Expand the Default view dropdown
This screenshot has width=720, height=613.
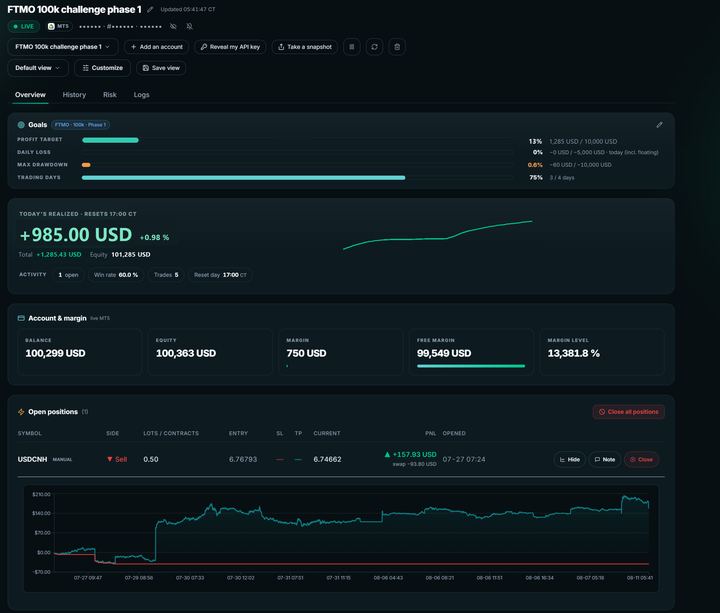pyautogui.click(x=38, y=68)
